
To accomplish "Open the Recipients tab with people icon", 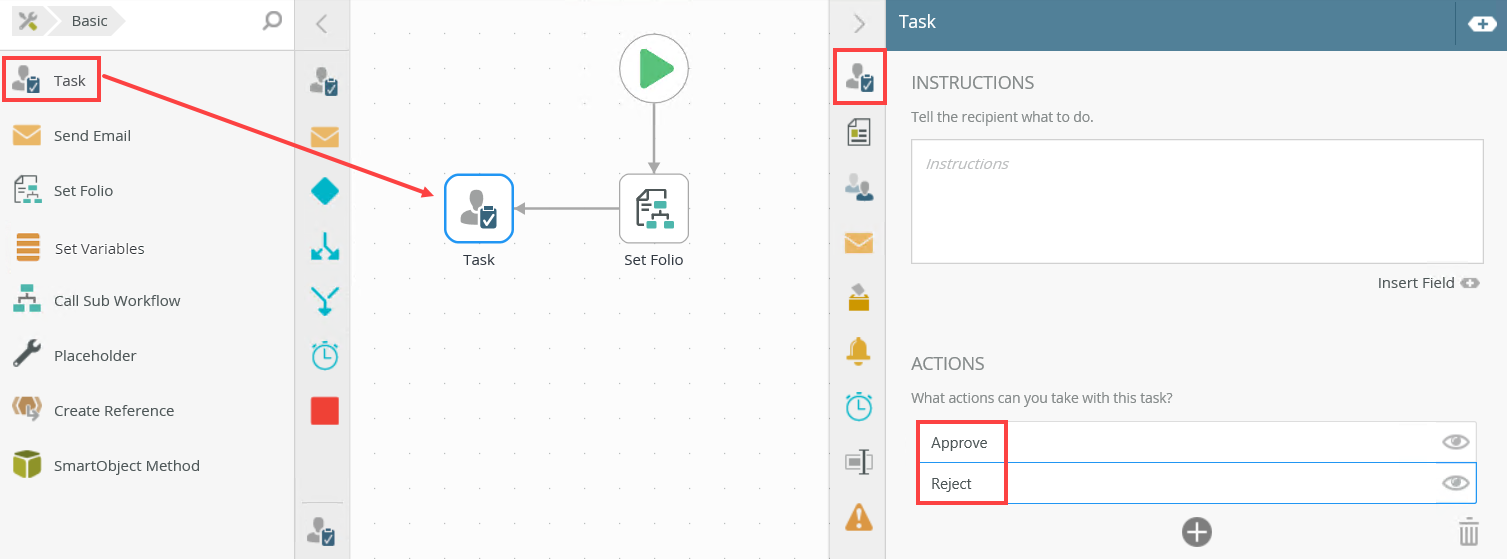I will [859, 187].
